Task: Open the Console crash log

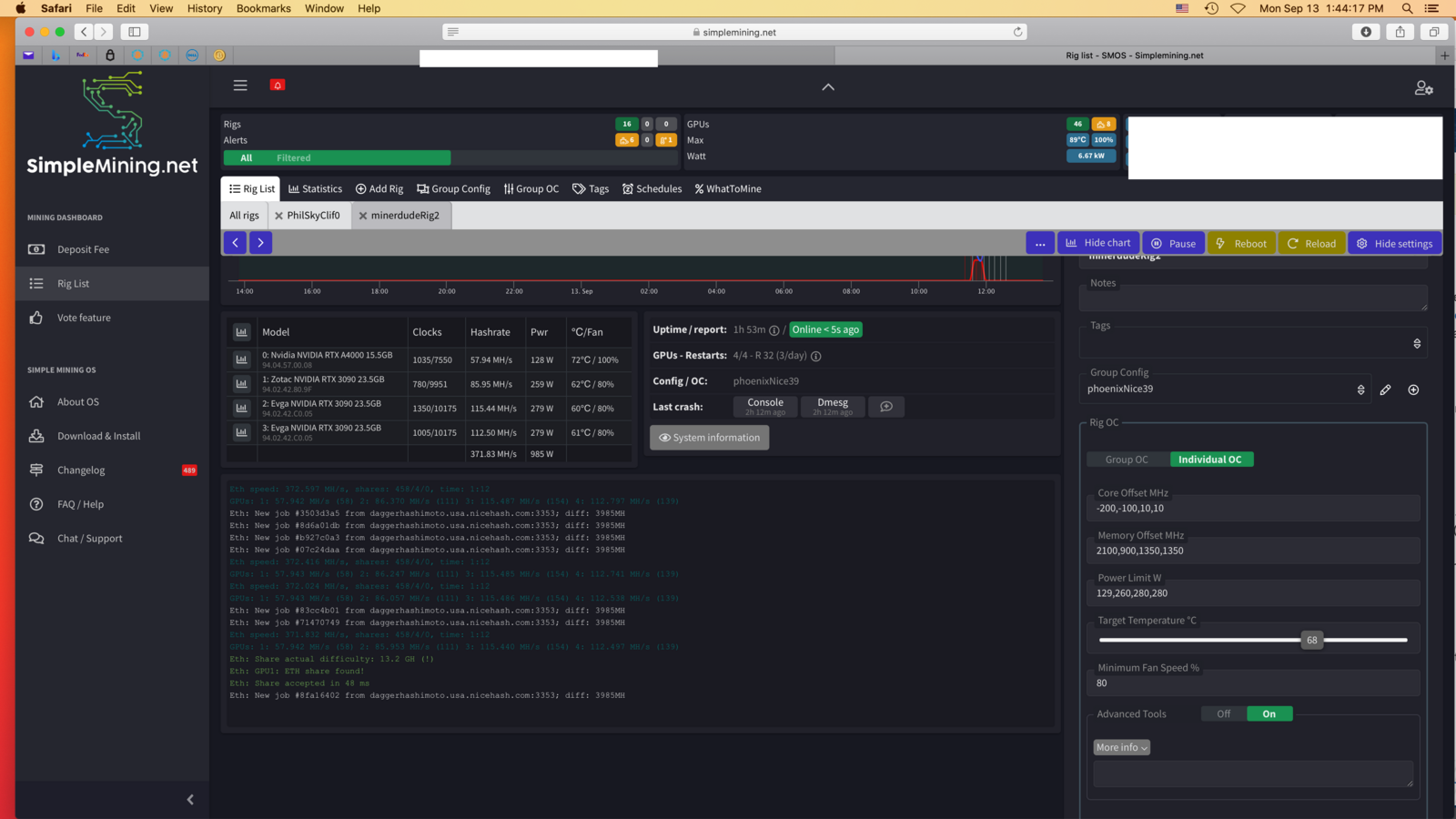Action: (x=765, y=407)
